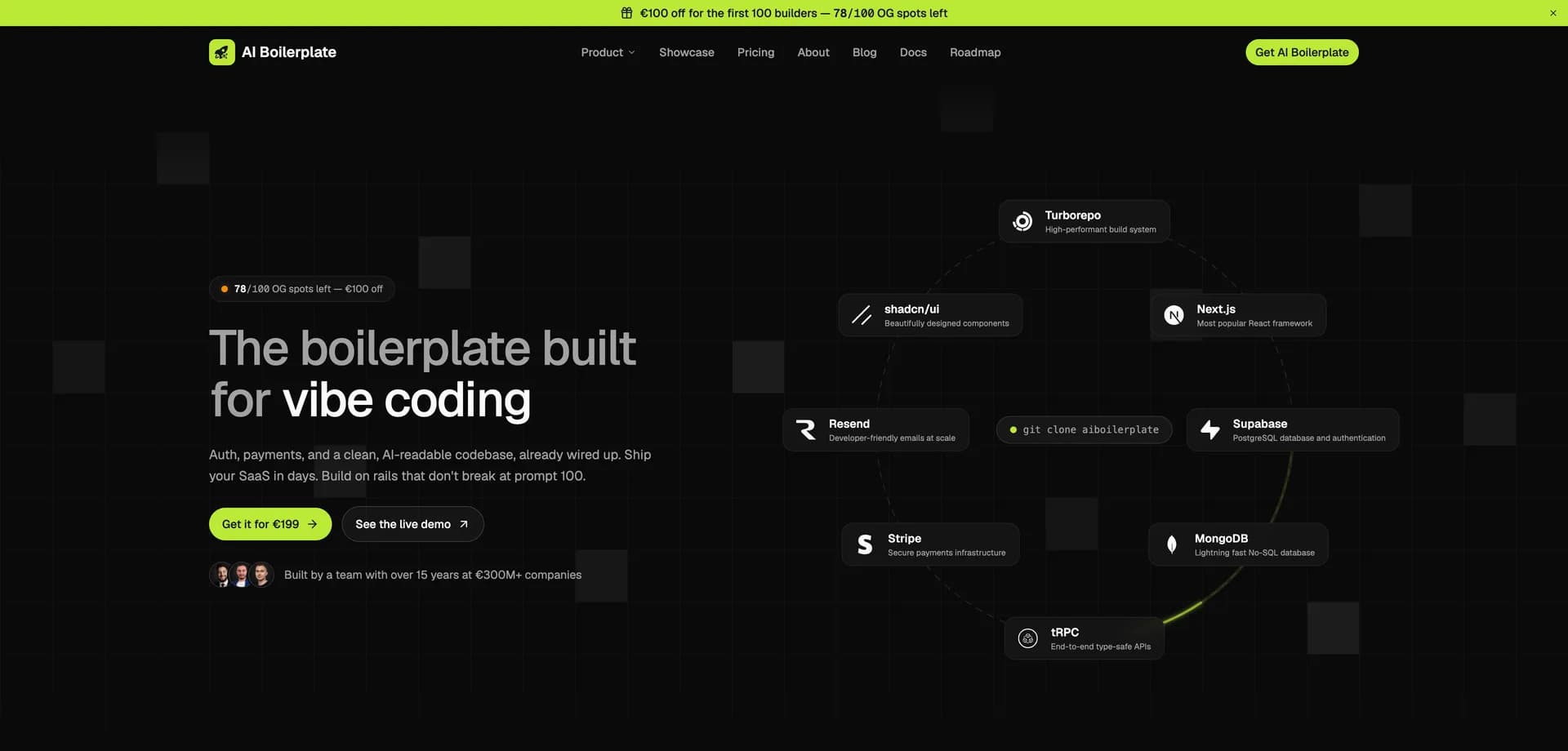
Task: Click the €100 off promo banner text
Action: tap(793, 13)
